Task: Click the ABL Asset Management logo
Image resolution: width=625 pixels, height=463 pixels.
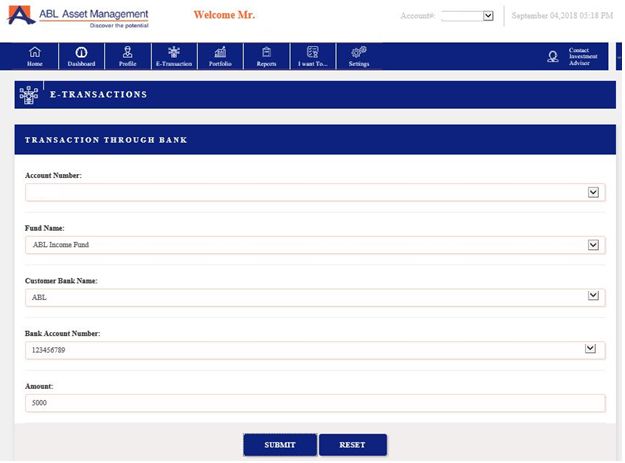Action: (78, 16)
